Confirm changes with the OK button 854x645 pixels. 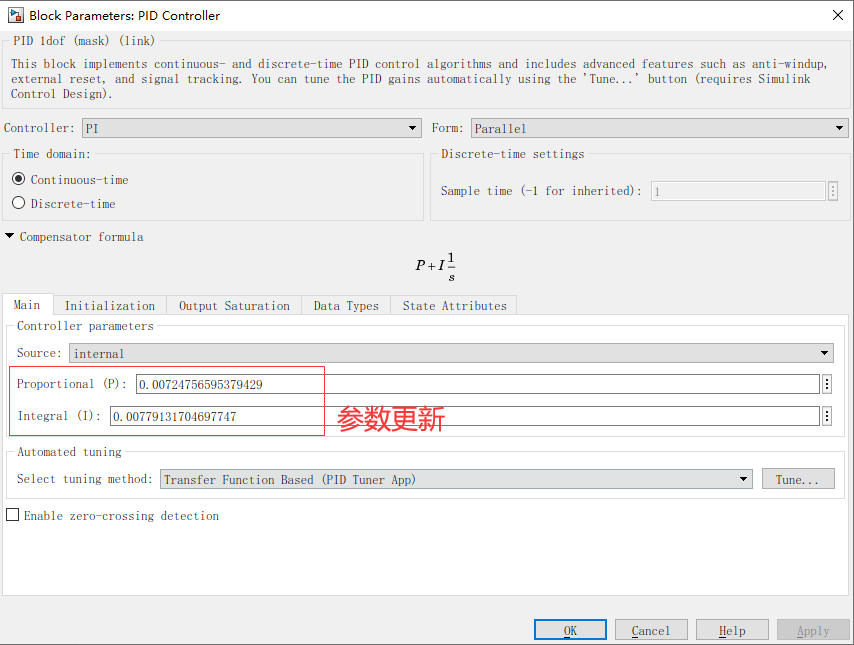pos(570,629)
